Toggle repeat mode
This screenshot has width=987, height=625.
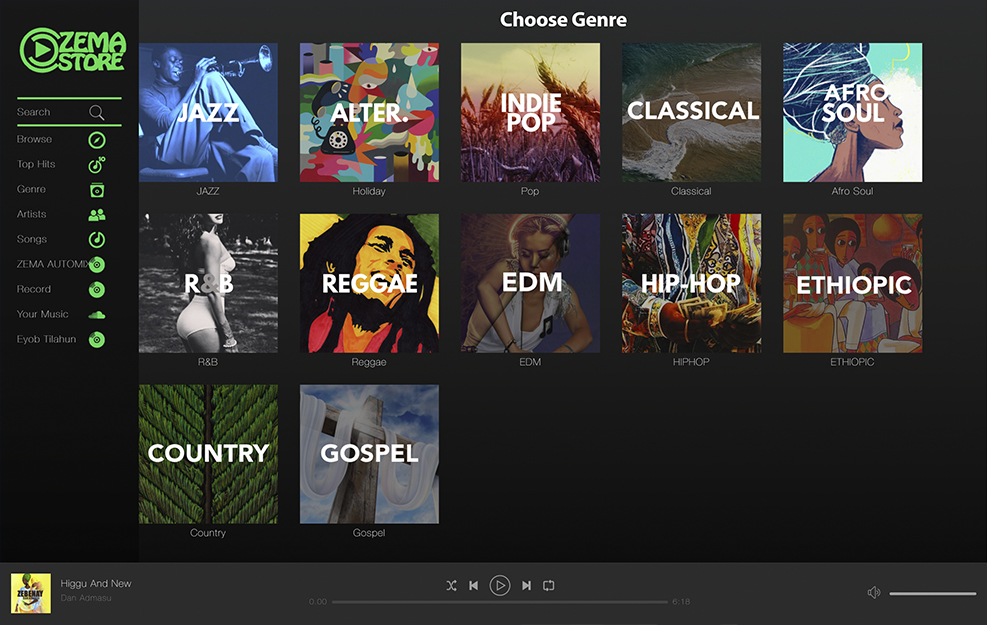549,586
